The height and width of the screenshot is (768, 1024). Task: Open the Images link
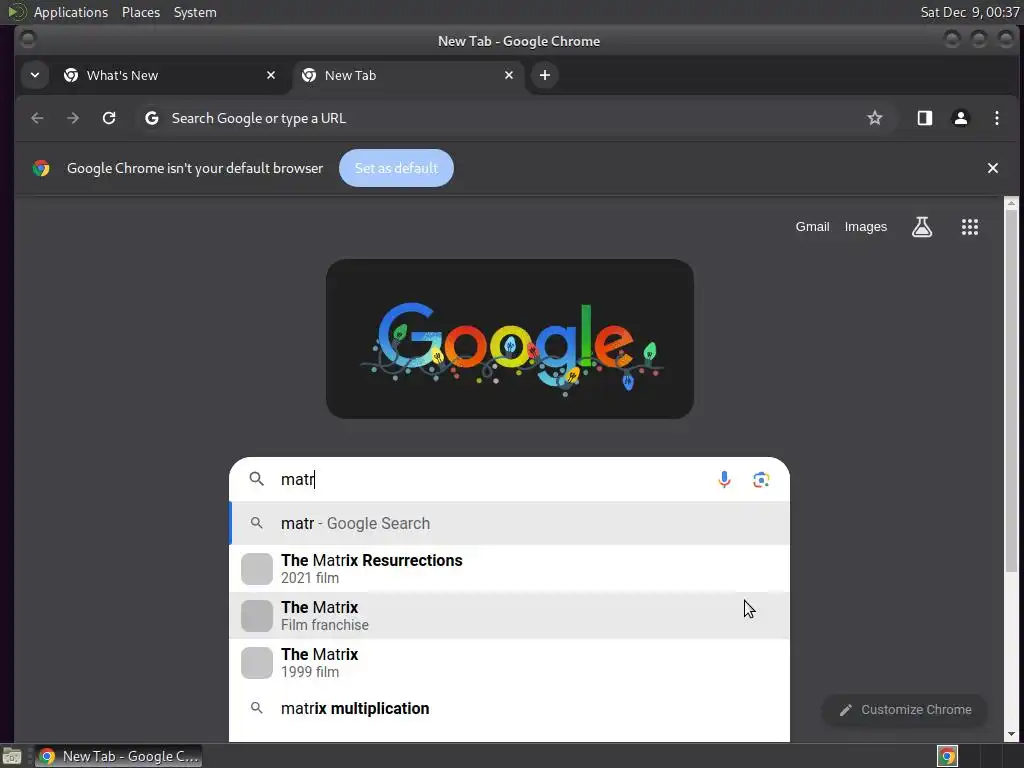[x=865, y=227]
